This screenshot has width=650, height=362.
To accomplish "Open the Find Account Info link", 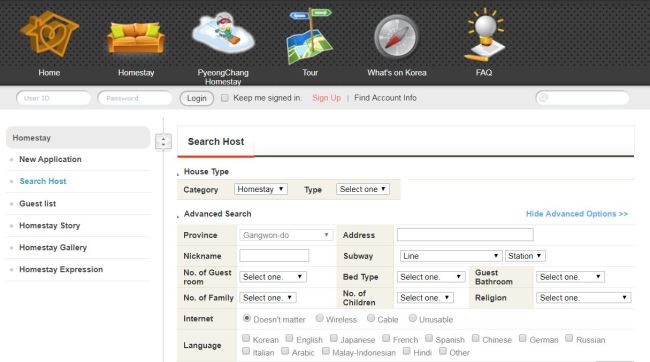I will [x=385, y=98].
